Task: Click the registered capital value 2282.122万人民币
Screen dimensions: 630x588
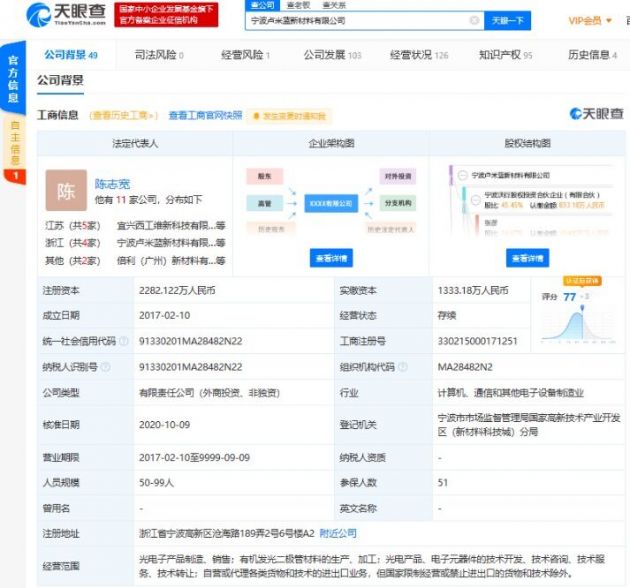Action: [177, 290]
